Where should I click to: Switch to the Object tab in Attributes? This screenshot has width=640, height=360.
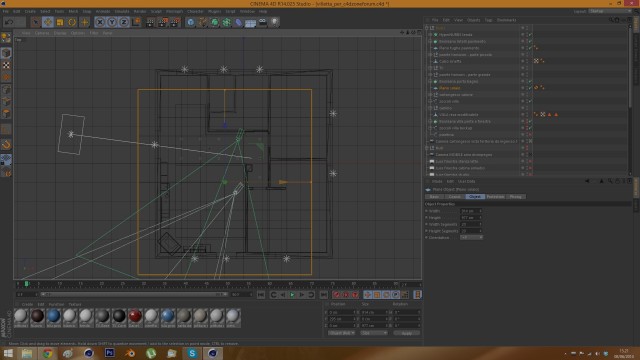click(475, 196)
